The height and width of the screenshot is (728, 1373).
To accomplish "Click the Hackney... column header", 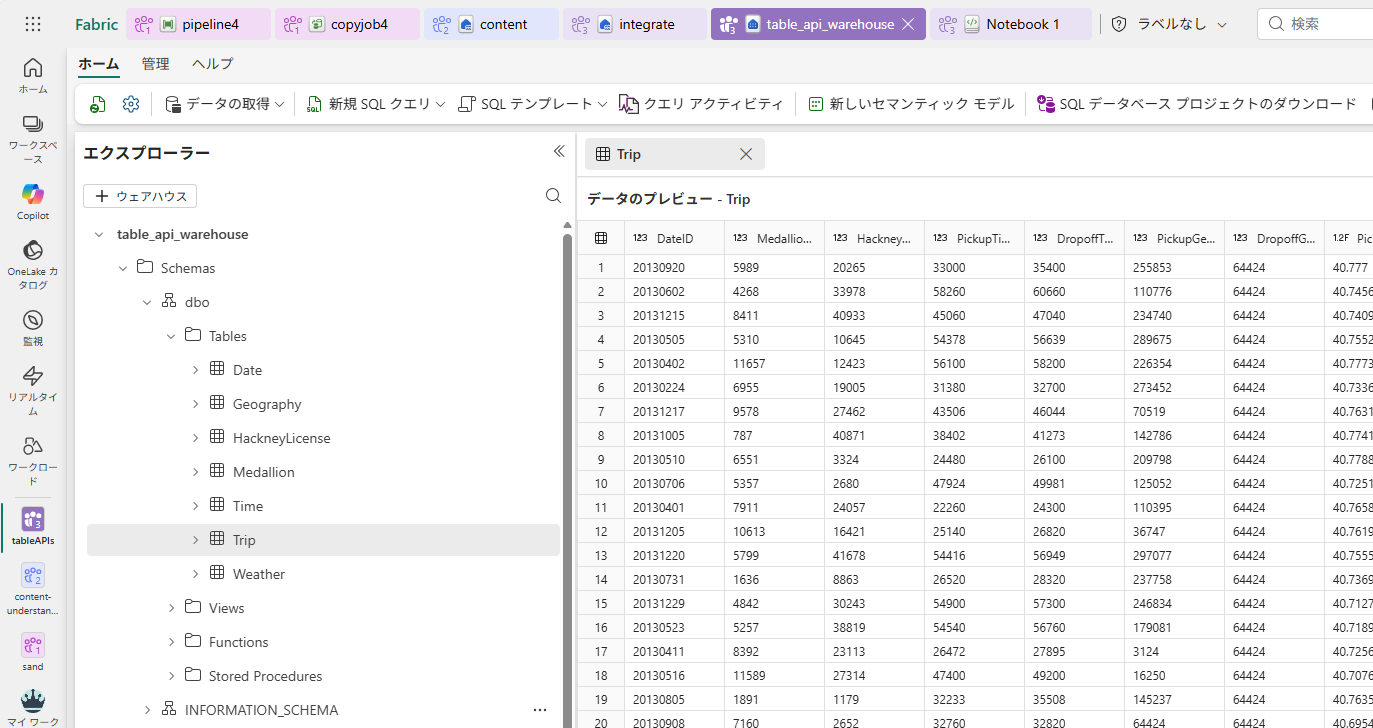I will [875, 238].
